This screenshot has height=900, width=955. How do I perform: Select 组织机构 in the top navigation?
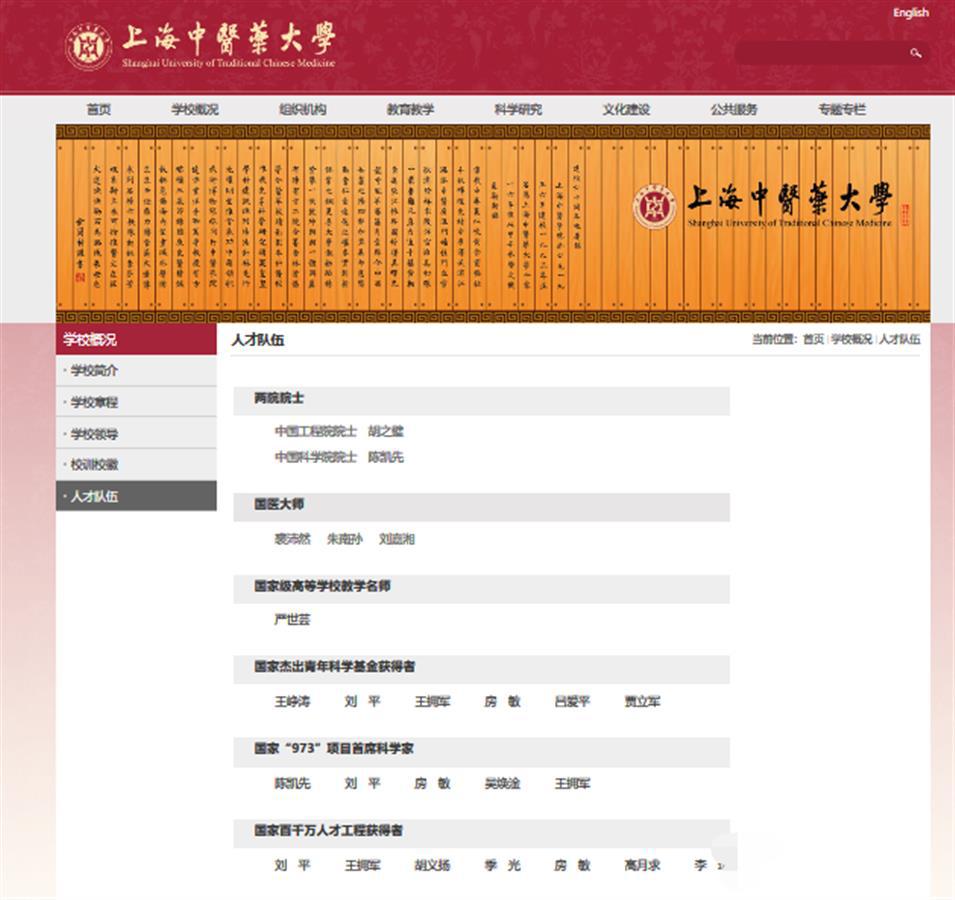click(x=302, y=110)
